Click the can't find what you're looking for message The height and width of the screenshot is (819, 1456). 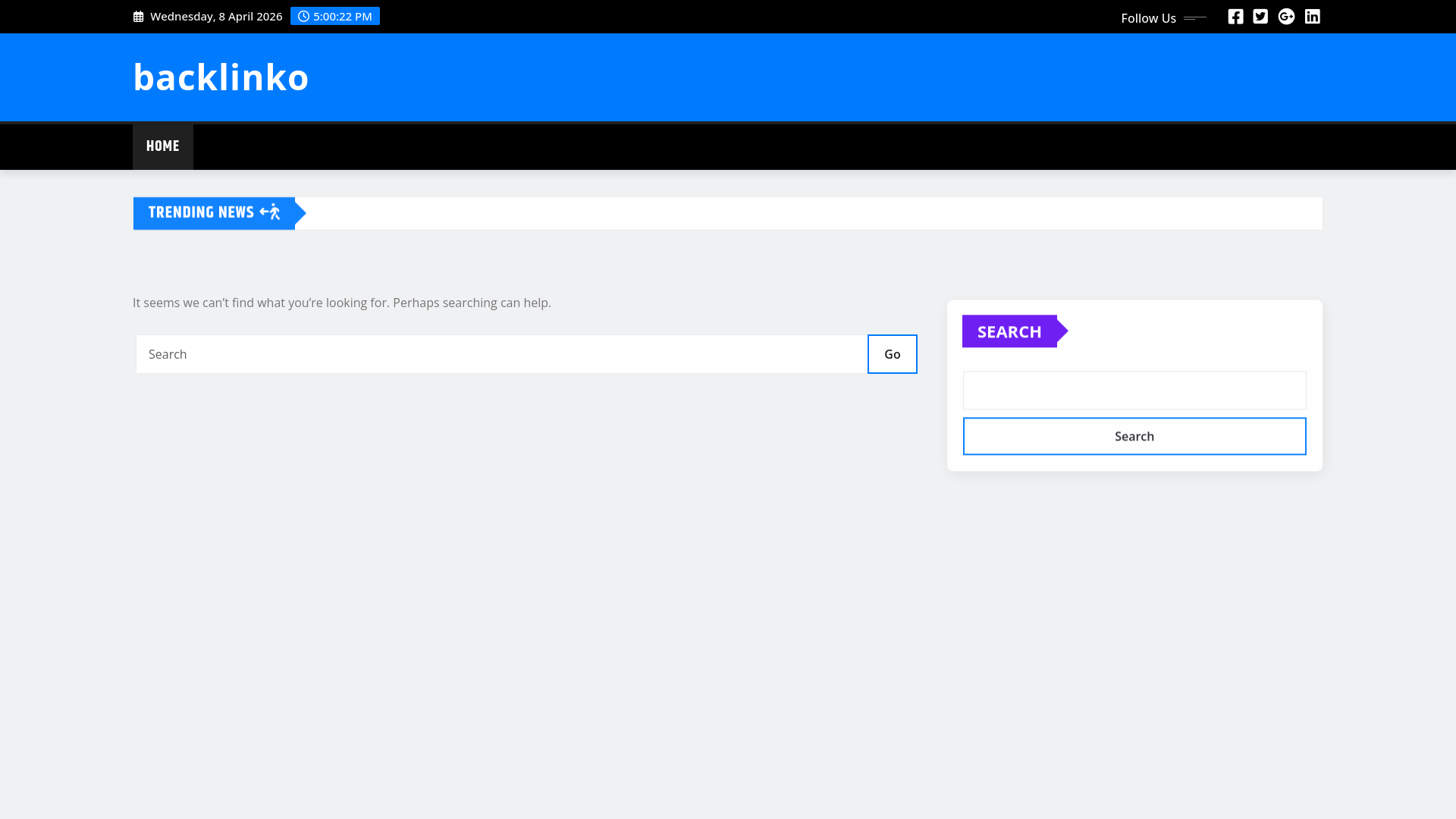(x=342, y=303)
